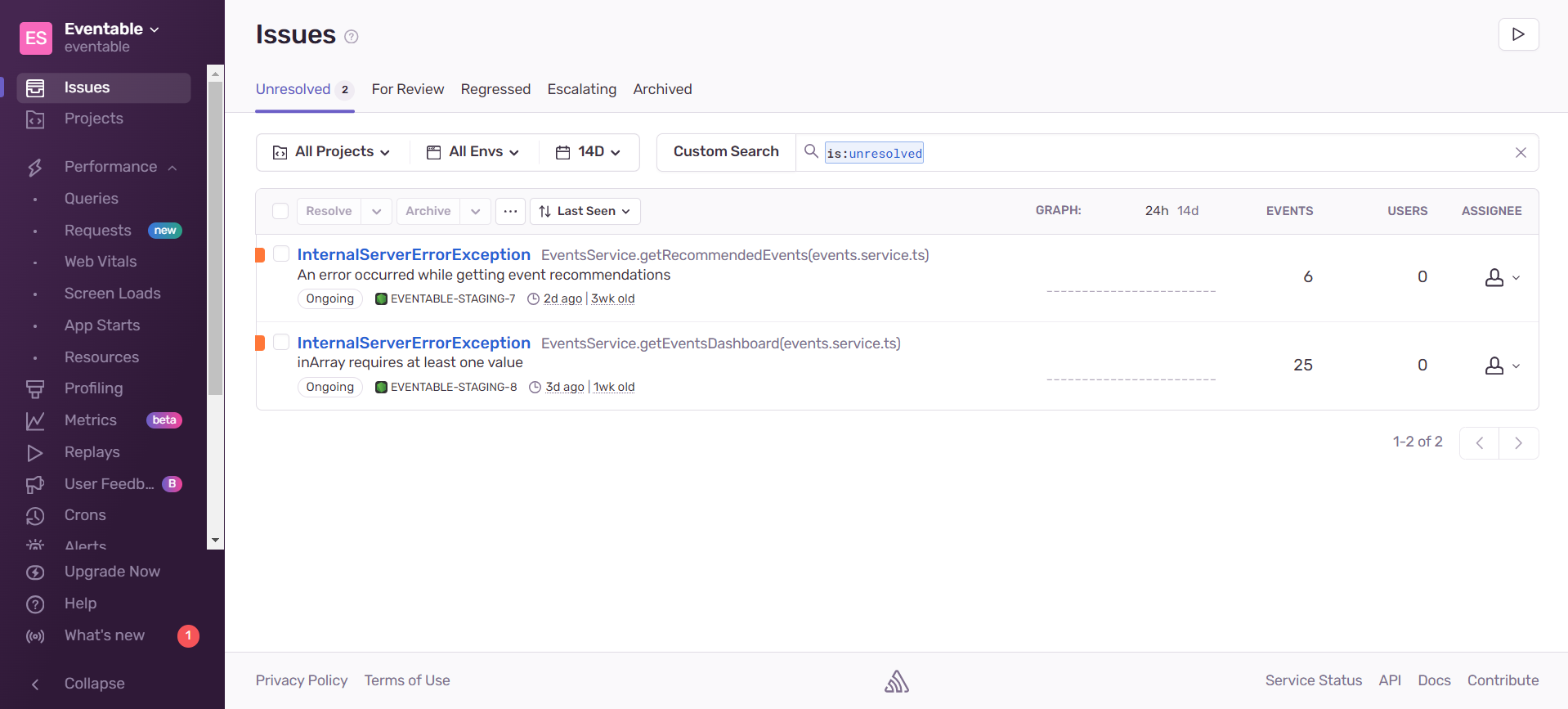Viewport: 1568px width, 709px height.
Task: Open the Terms of Use link
Action: pos(407,680)
